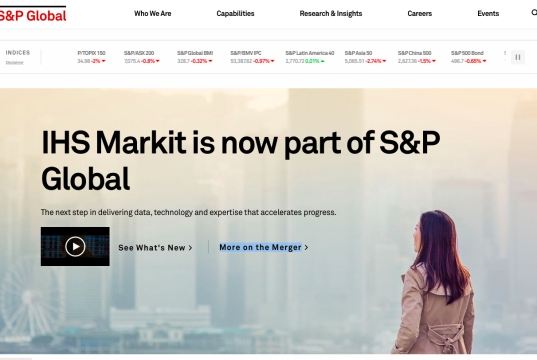Select the S&P China 500 index

(417, 57)
